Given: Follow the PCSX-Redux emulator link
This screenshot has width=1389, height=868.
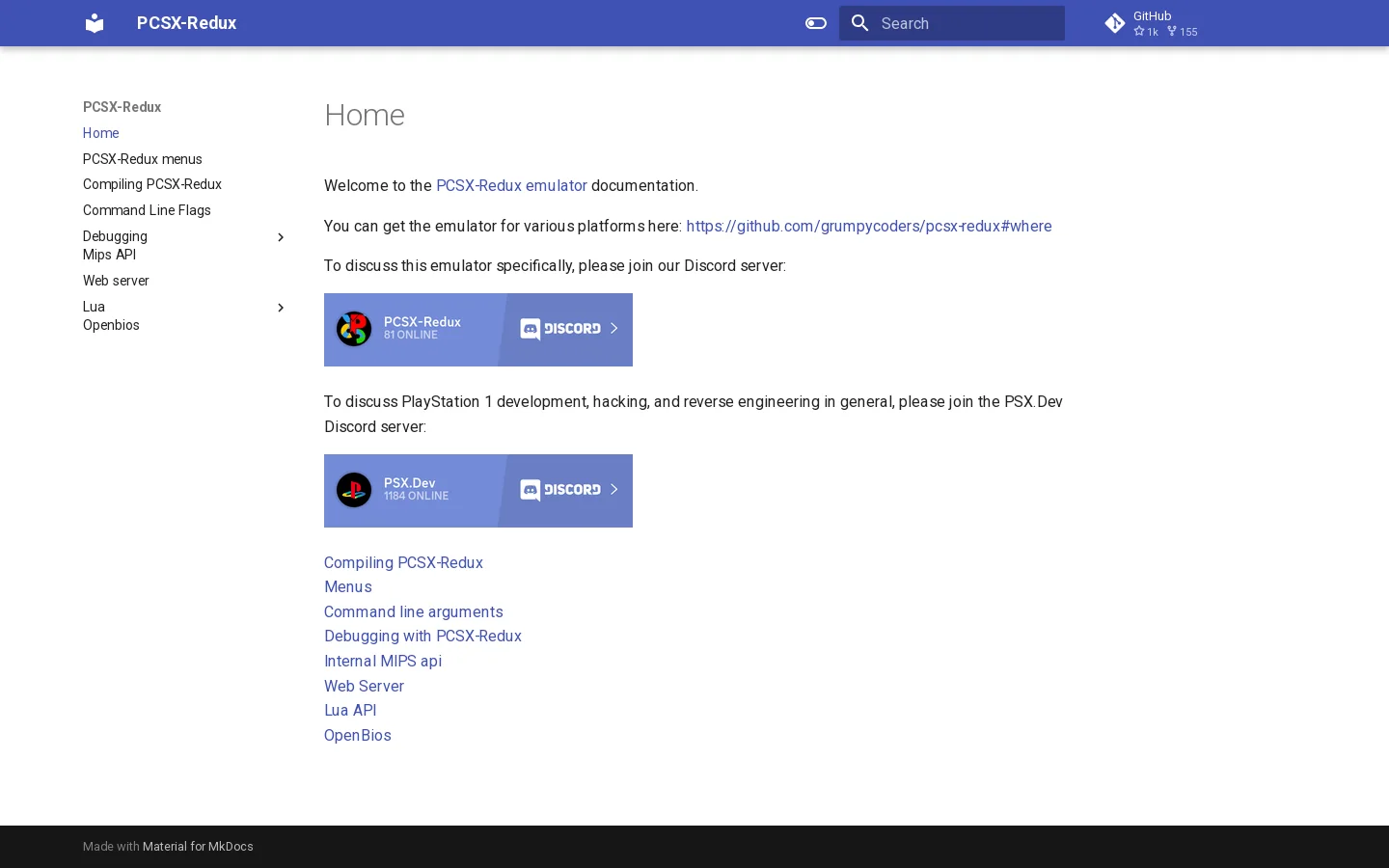Looking at the screenshot, I should pyautogui.click(x=511, y=185).
